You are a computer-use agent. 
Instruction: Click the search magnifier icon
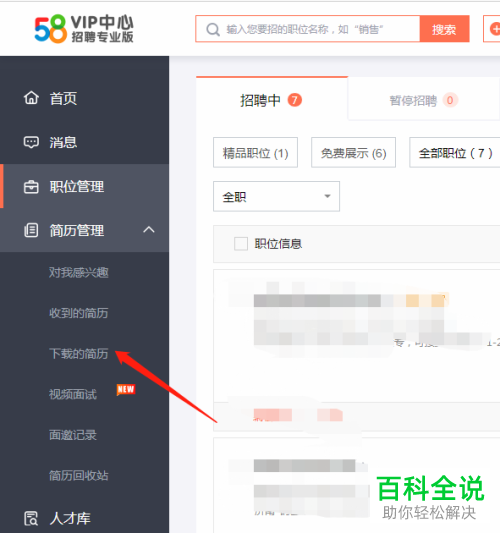click(x=213, y=30)
